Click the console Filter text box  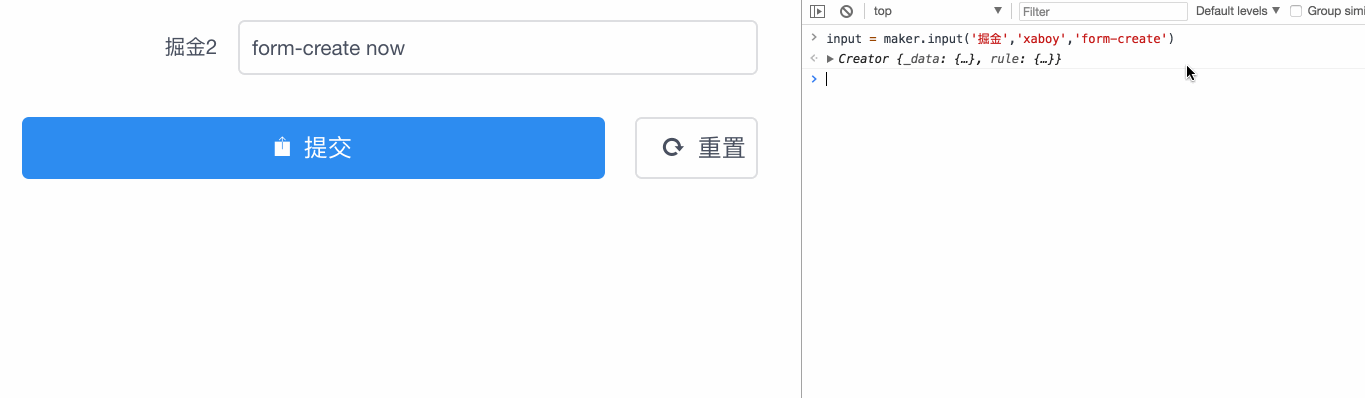[x=1103, y=12]
